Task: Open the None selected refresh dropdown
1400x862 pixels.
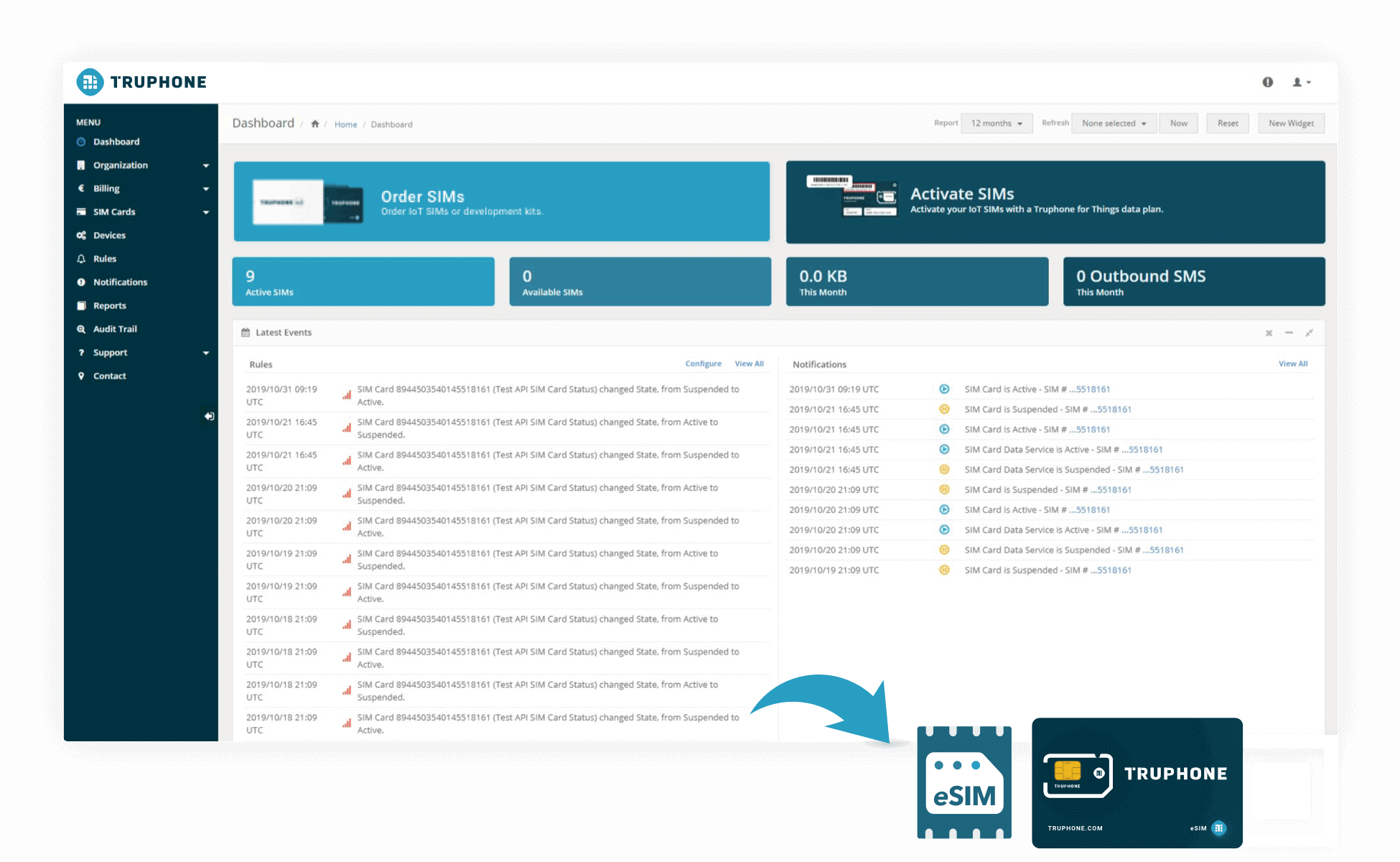Action: [1114, 124]
